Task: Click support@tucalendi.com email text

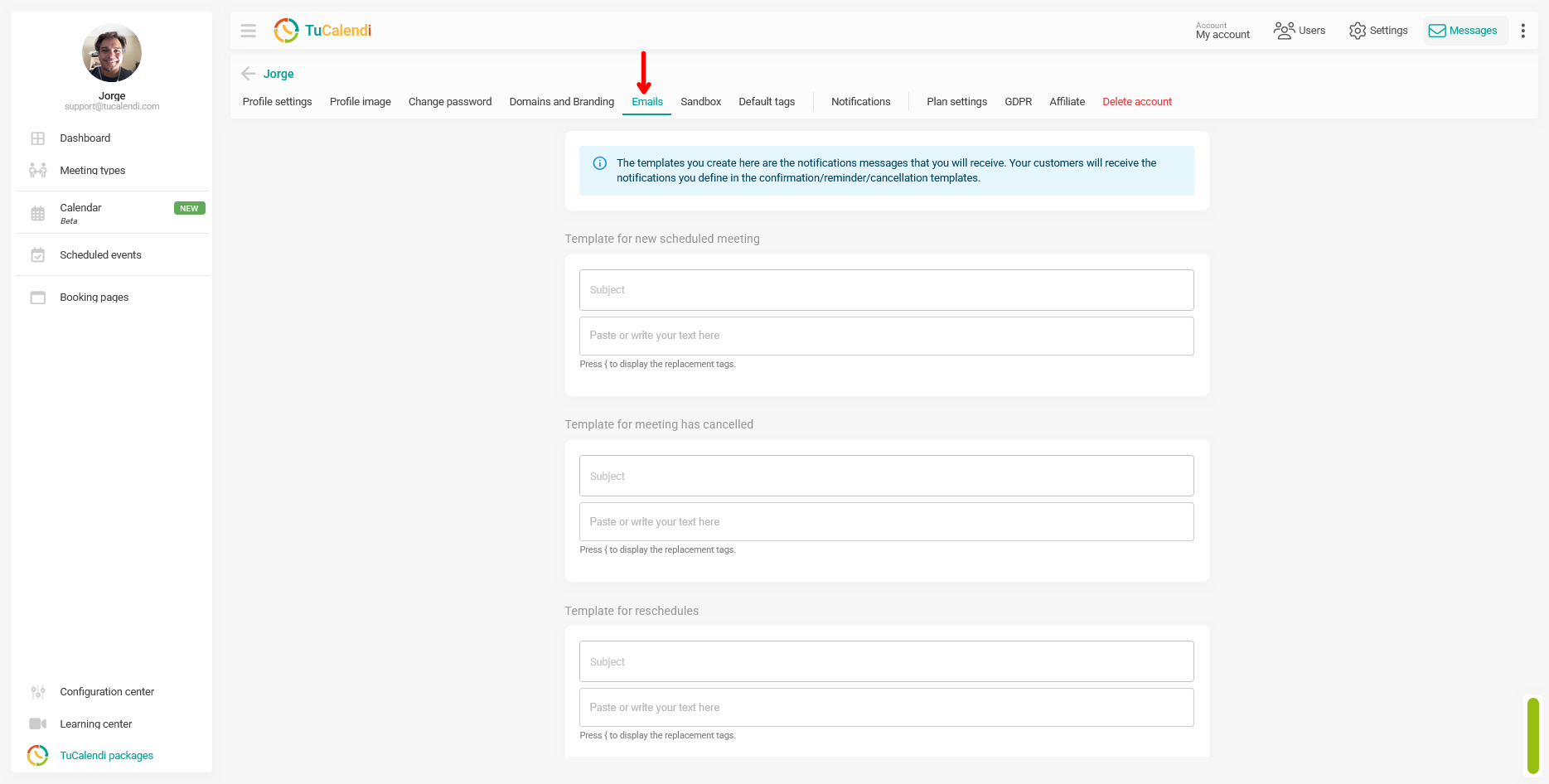Action: (x=112, y=107)
